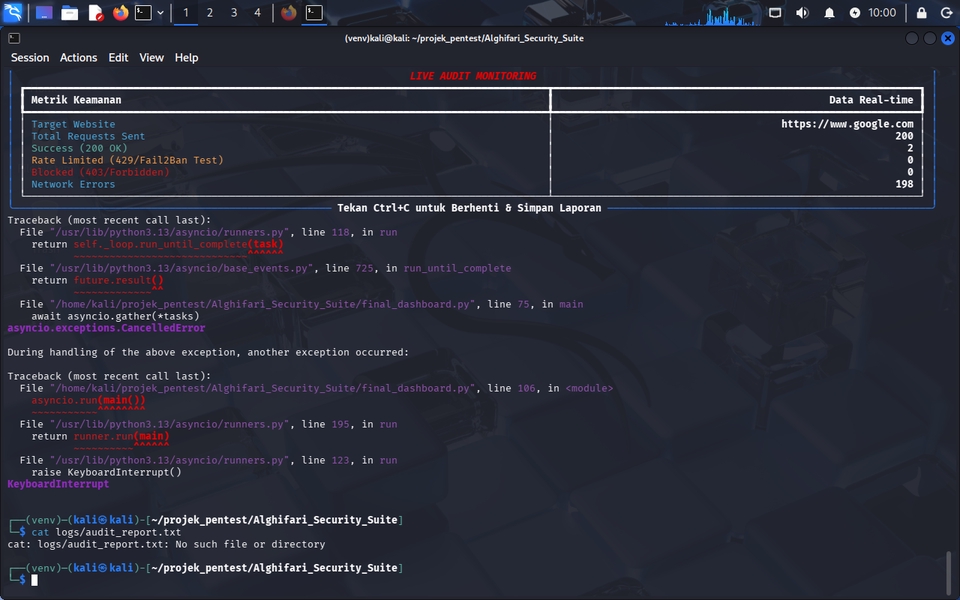Click the 10:00 clock in panel
This screenshot has height=600, width=960.
coord(882,13)
